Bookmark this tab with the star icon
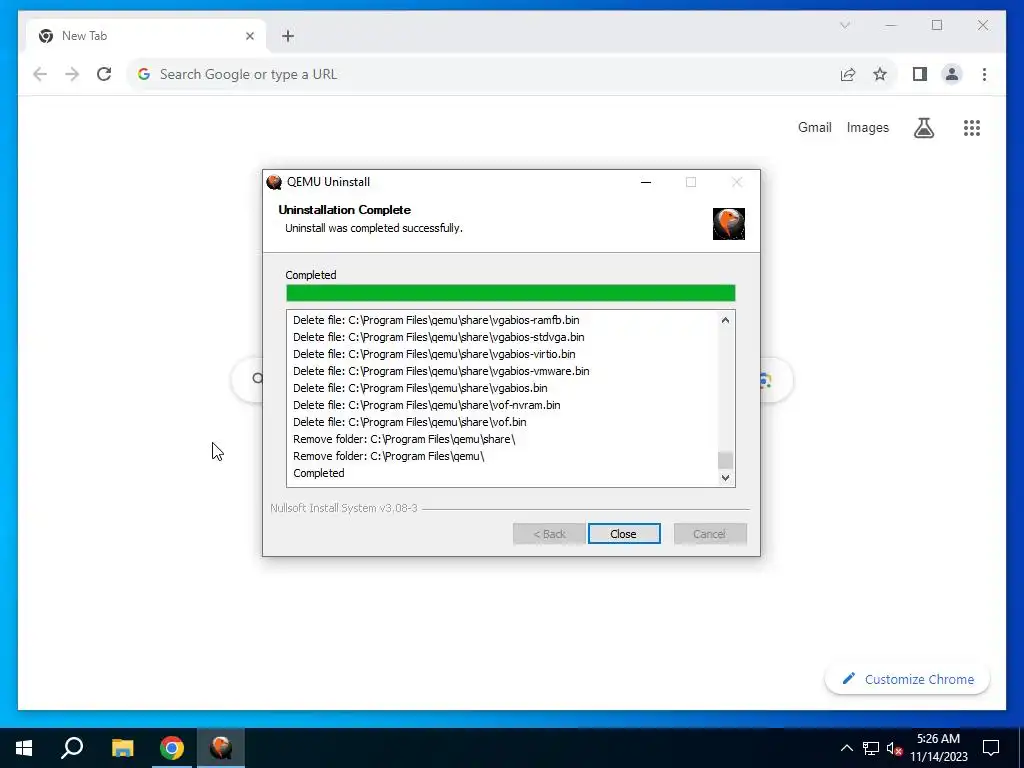1024x768 pixels. pyautogui.click(x=880, y=74)
